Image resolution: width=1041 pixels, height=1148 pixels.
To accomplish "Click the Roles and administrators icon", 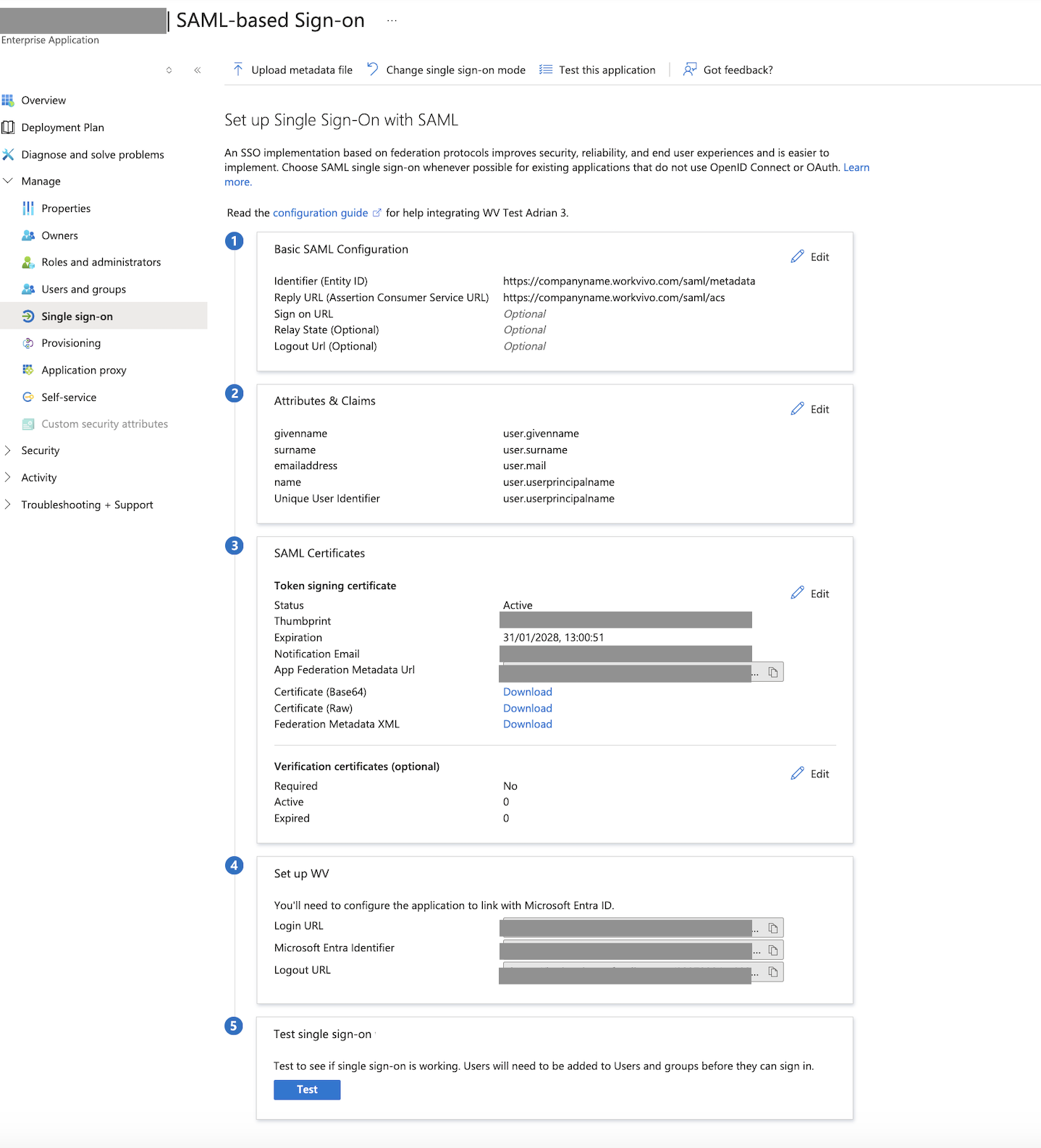I will click(28, 262).
